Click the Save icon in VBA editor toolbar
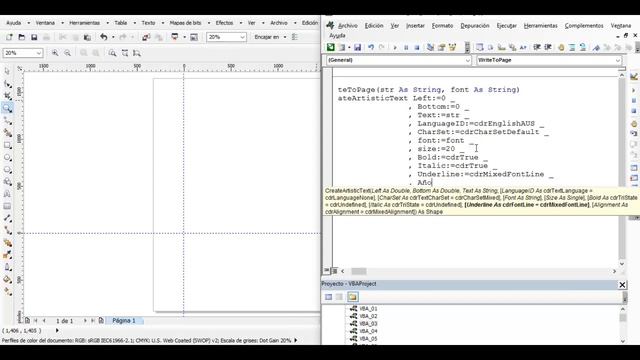 [358, 47]
